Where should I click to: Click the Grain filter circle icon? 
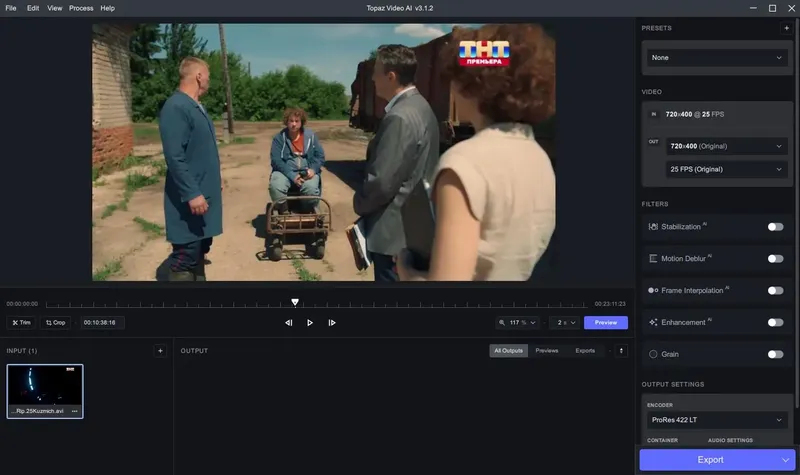pyautogui.click(x=653, y=354)
